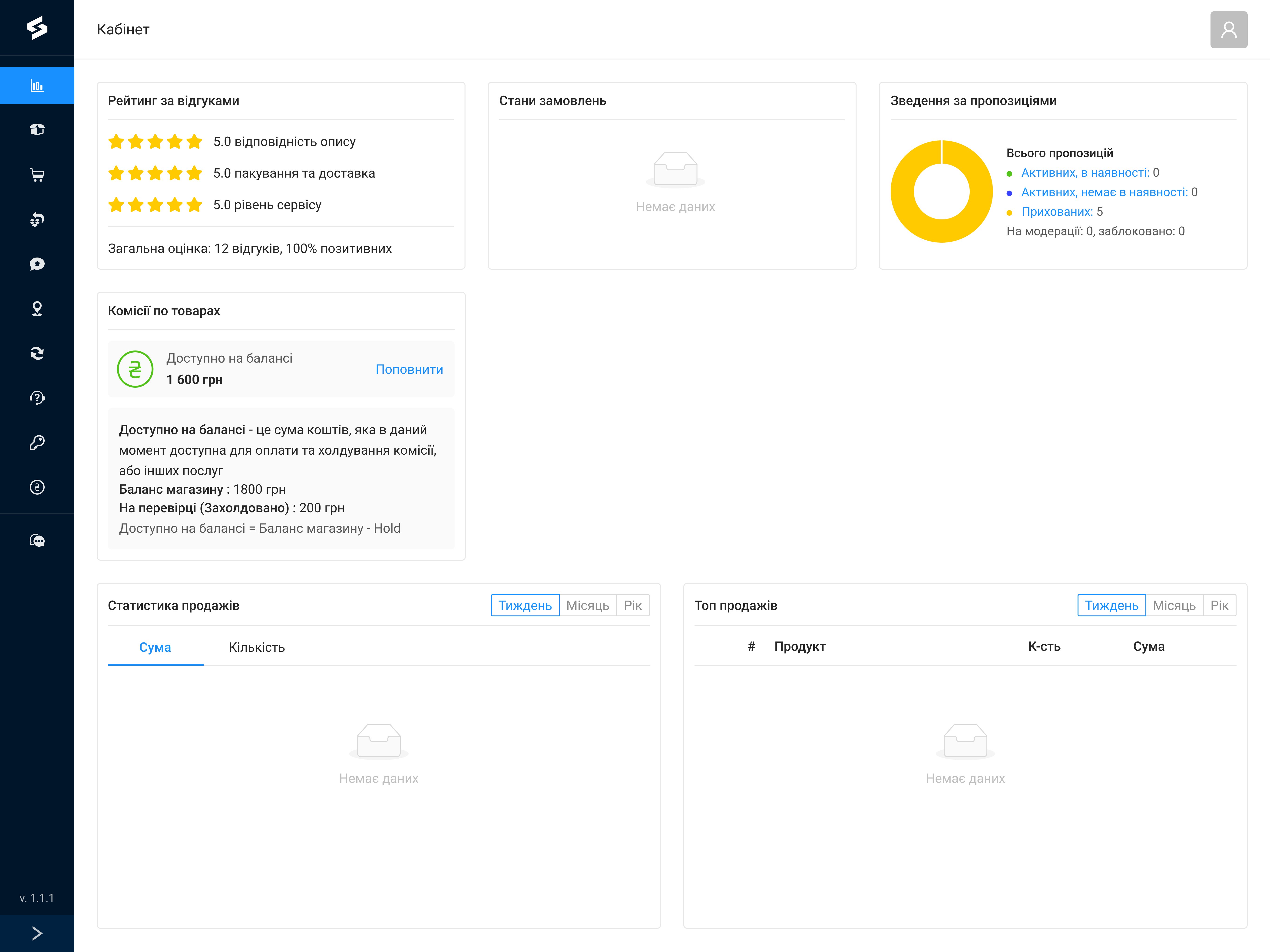Viewport: 1270px width, 952px height.
Task: Open the orders shopping cart icon
Action: (x=37, y=175)
